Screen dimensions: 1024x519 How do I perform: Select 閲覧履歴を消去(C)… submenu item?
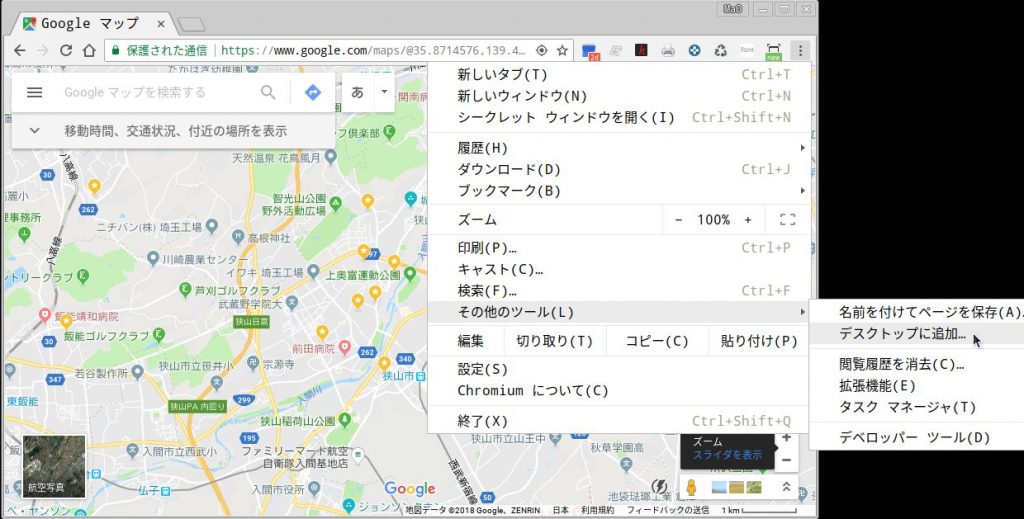[917, 364]
